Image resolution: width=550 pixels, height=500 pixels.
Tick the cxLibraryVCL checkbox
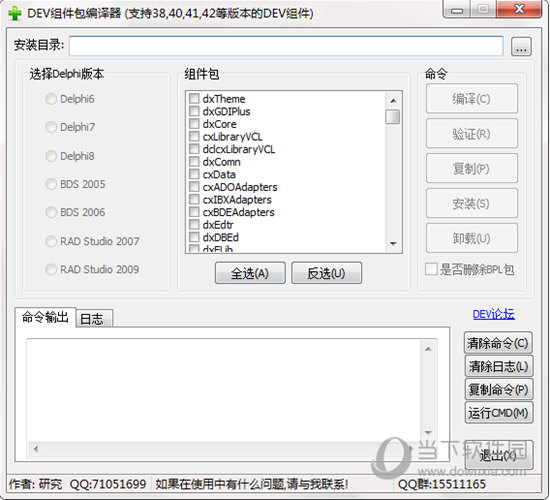click(x=194, y=136)
